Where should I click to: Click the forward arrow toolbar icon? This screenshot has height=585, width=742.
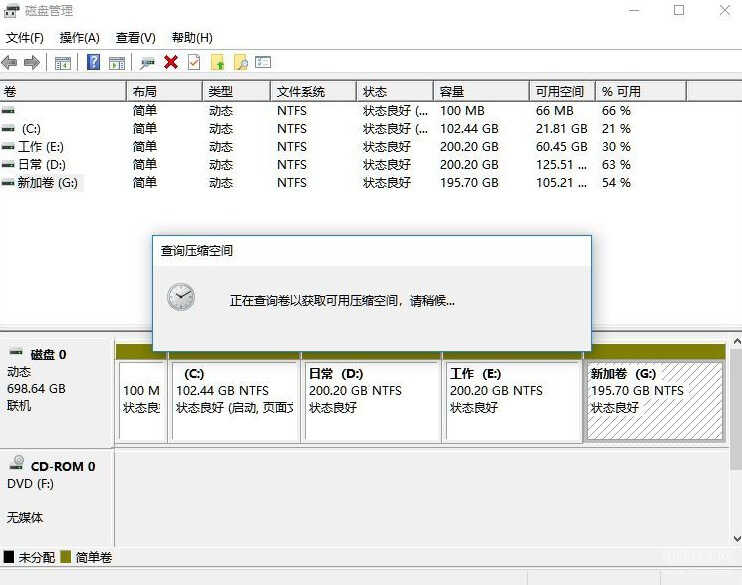(32, 62)
